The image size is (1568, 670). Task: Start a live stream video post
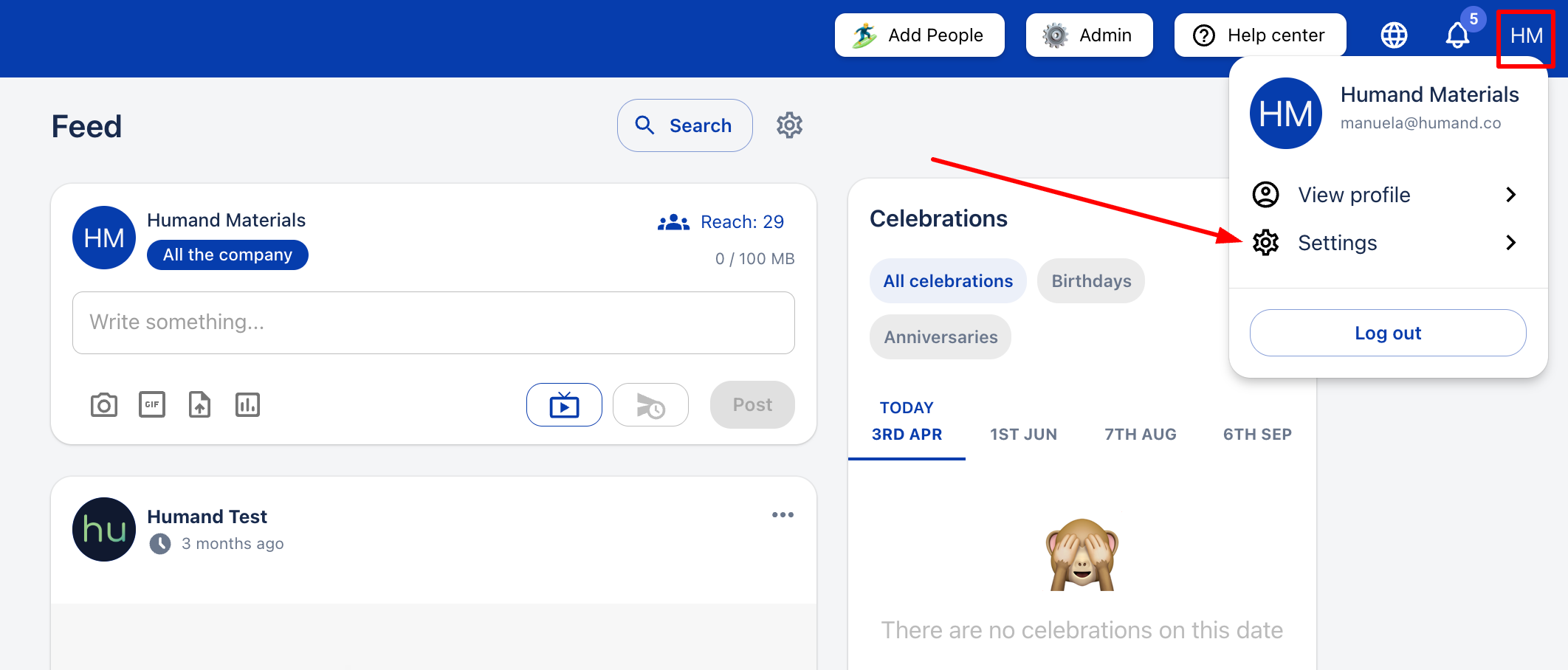pyautogui.click(x=564, y=405)
